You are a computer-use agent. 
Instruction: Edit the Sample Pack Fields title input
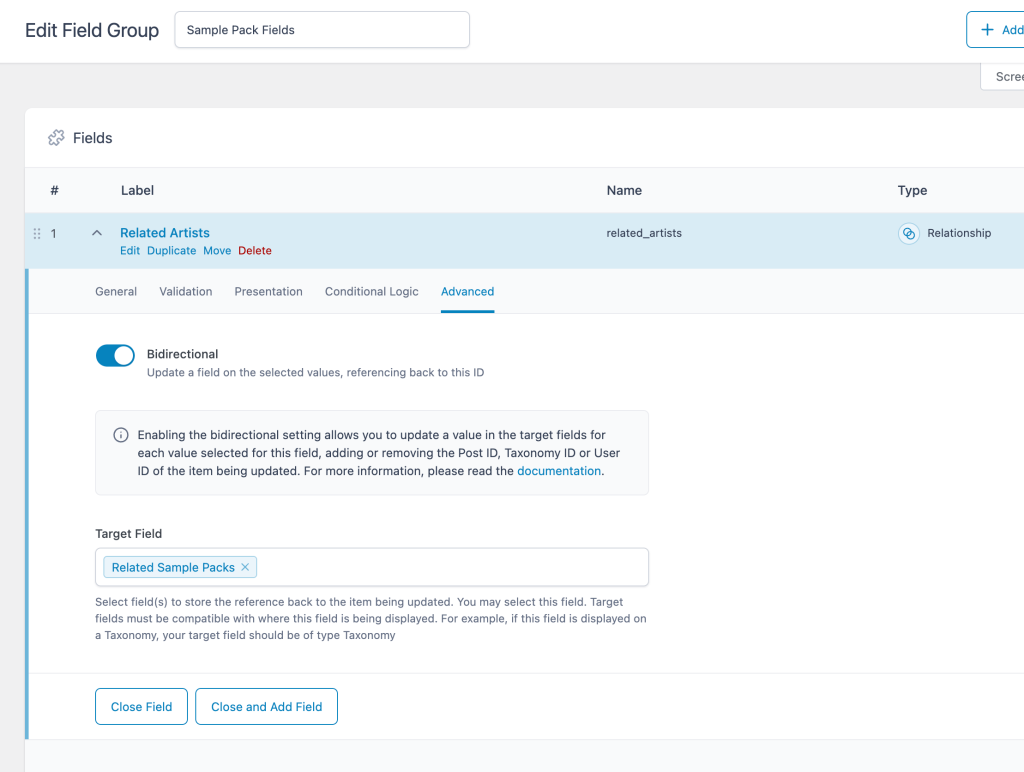(x=321, y=30)
